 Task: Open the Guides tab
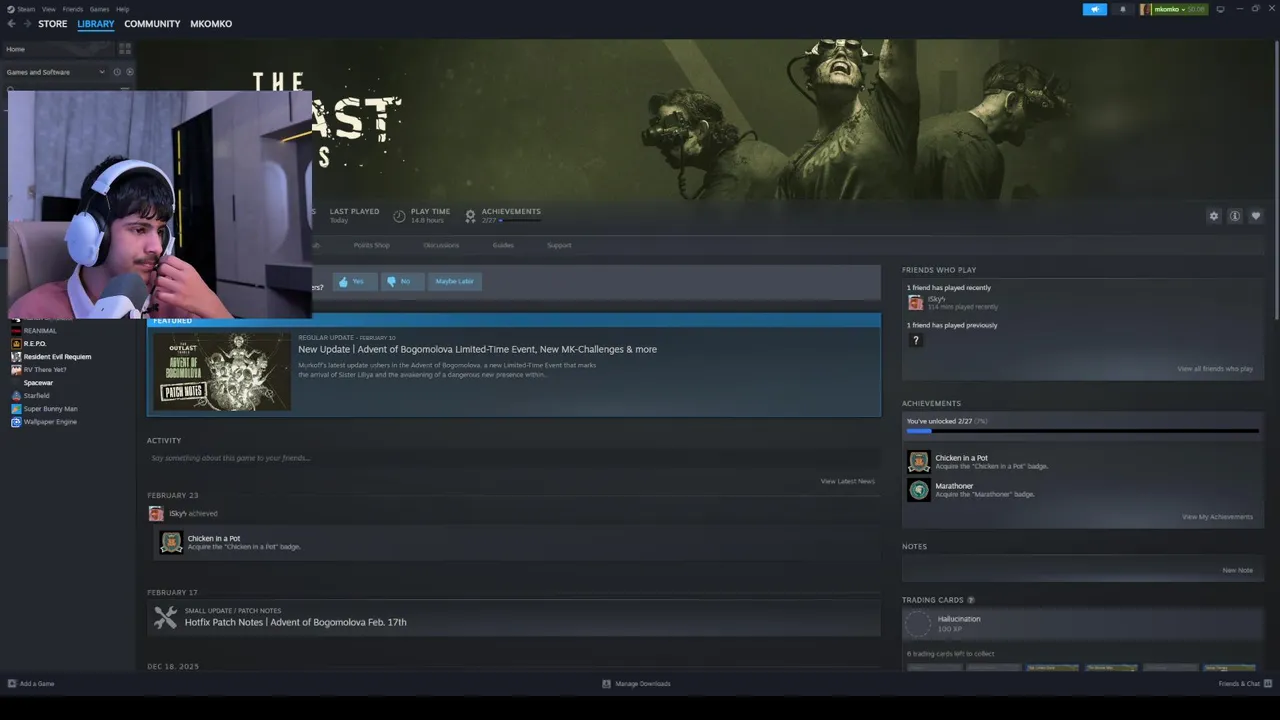503,245
